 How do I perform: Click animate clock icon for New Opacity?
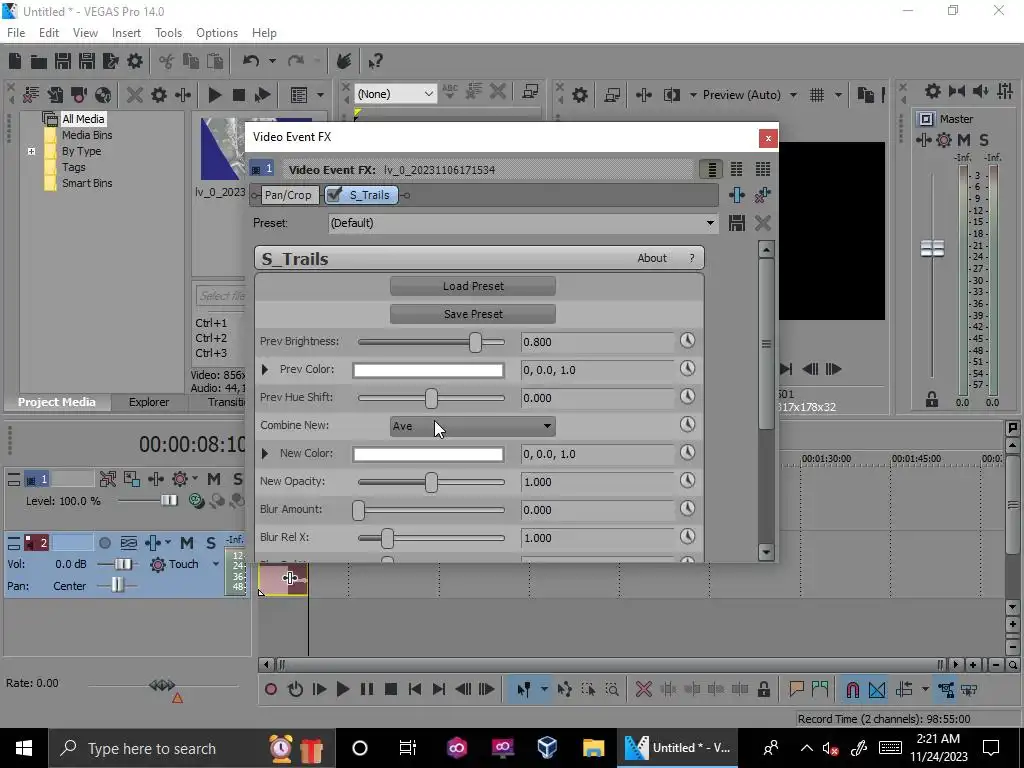pos(687,480)
